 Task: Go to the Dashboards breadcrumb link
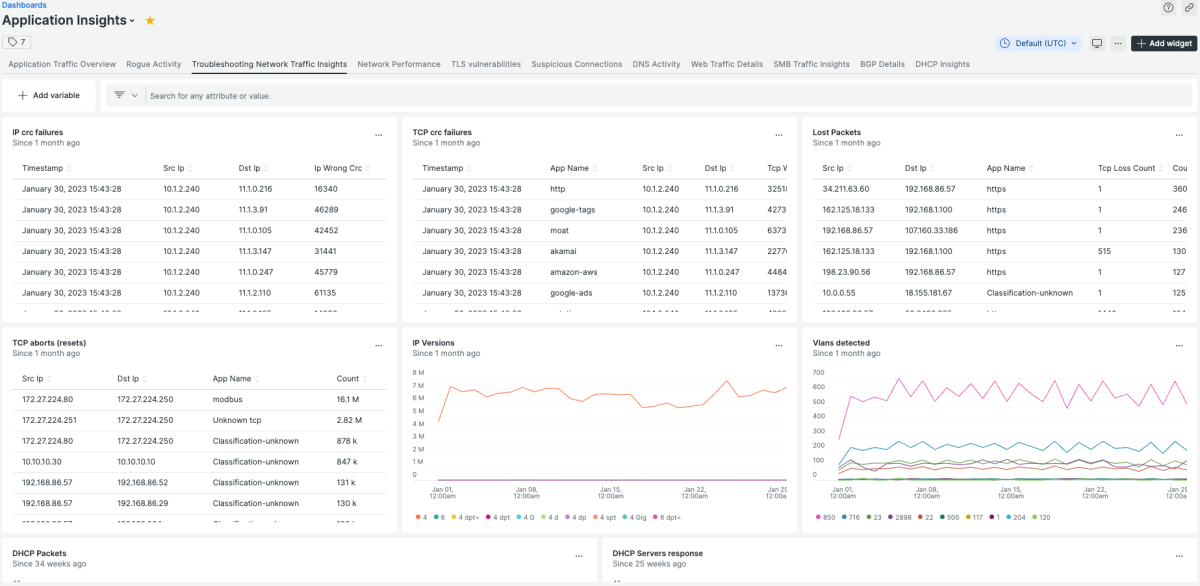click(23, 5)
